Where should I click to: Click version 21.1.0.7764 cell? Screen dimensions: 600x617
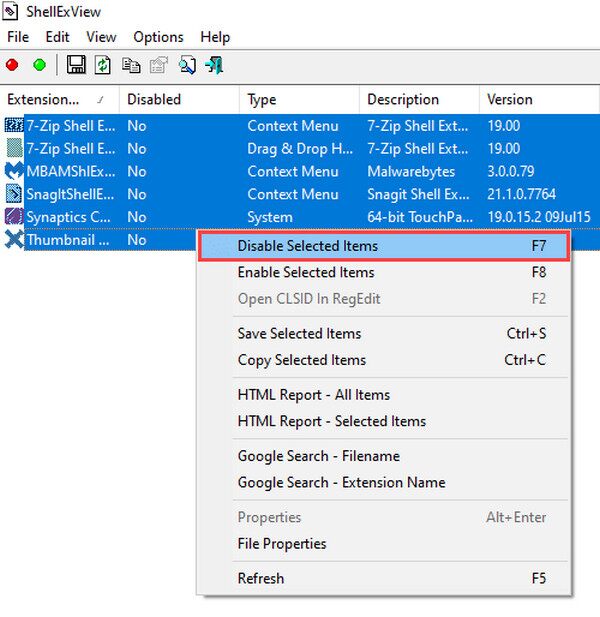click(x=521, y=194)
